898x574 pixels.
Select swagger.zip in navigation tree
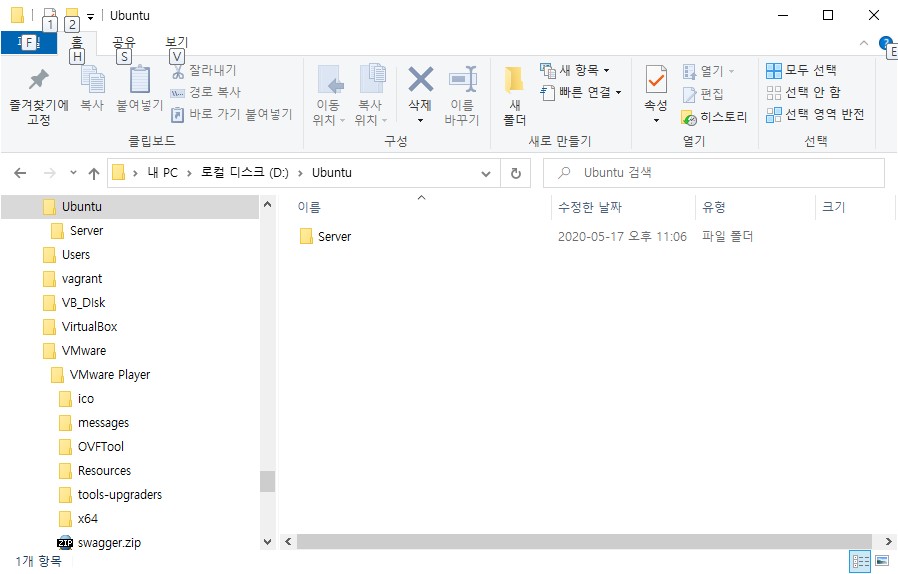coord(100,542)
